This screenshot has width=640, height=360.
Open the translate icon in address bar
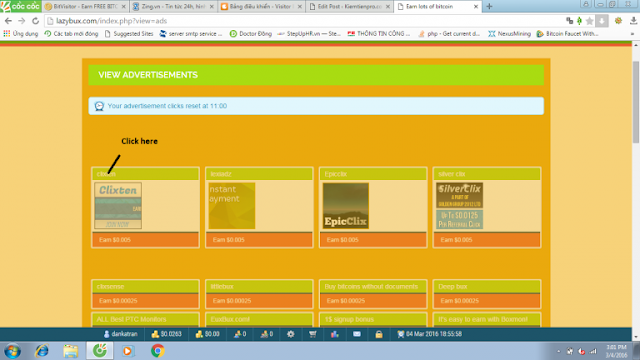pyautogui.click(x=569, y=21)
